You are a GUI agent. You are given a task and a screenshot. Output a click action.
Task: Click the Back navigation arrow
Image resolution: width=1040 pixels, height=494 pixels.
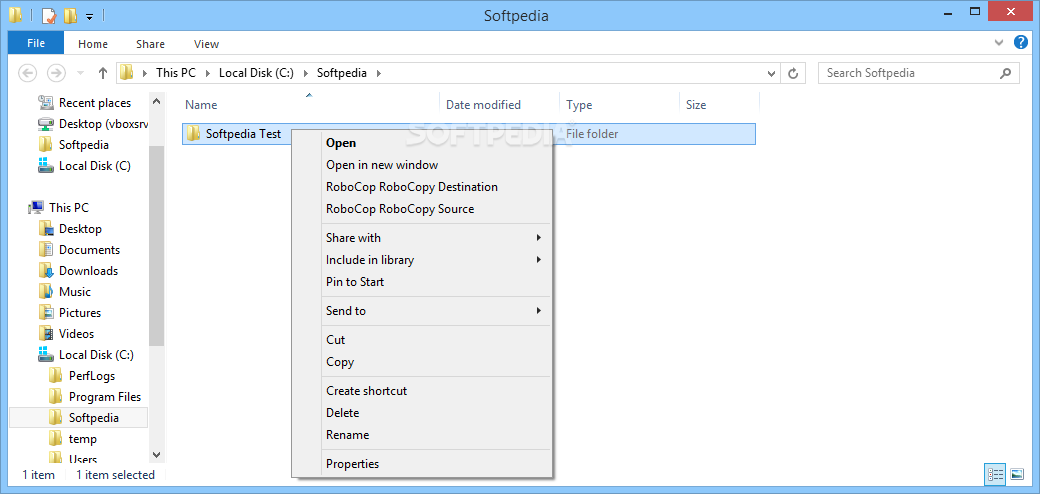tap(27, 73)
